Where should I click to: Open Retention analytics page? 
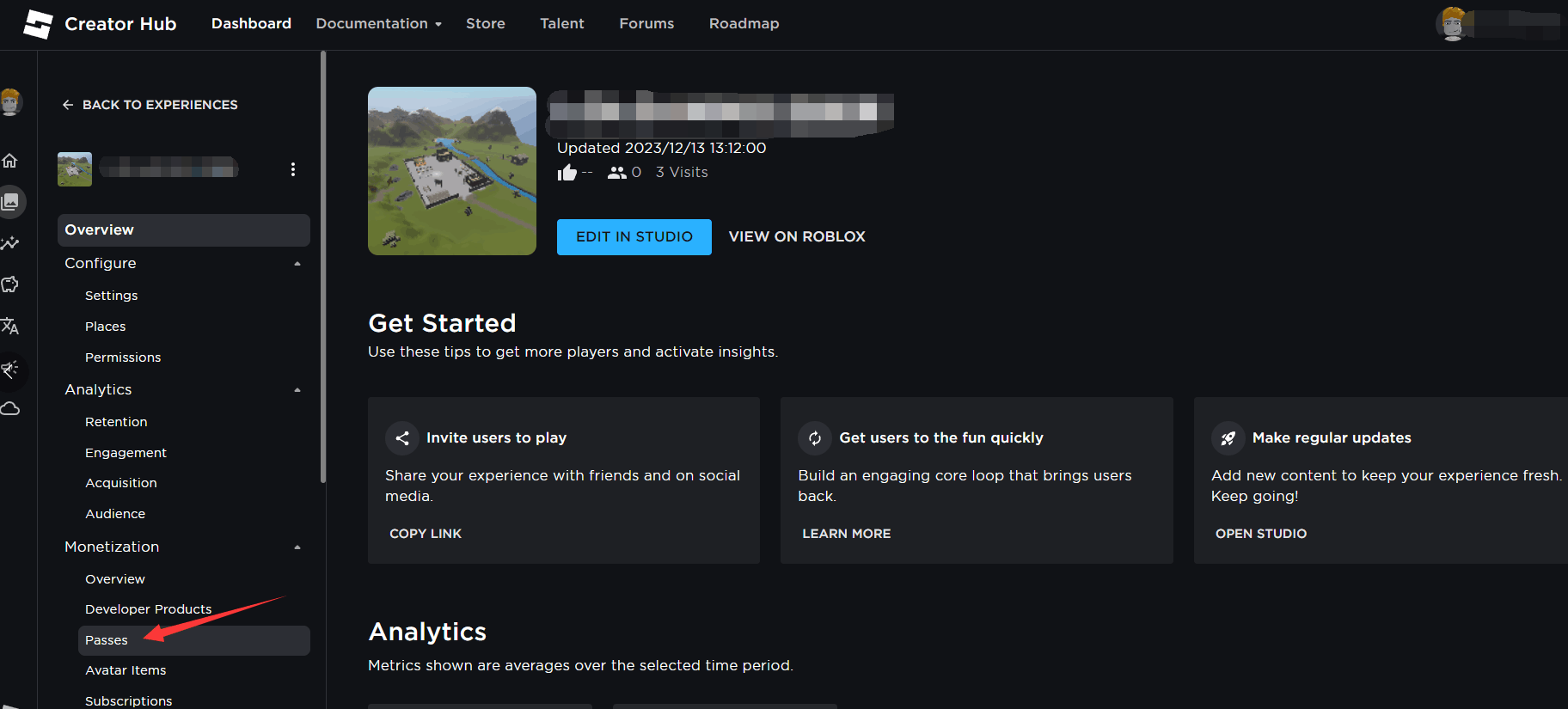(116, 422)
